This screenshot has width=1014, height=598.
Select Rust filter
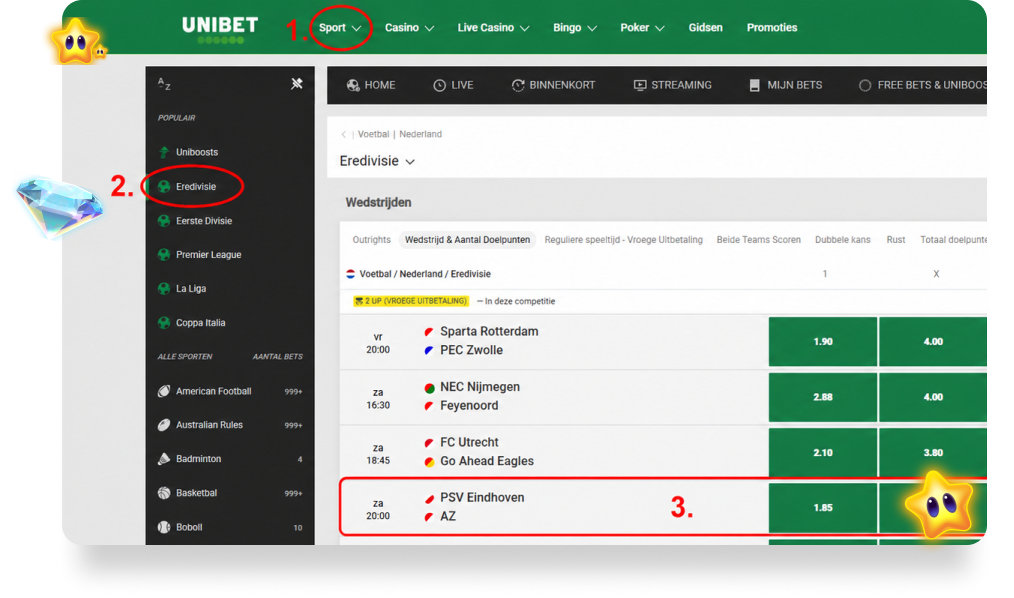click(x=896, y=240)
